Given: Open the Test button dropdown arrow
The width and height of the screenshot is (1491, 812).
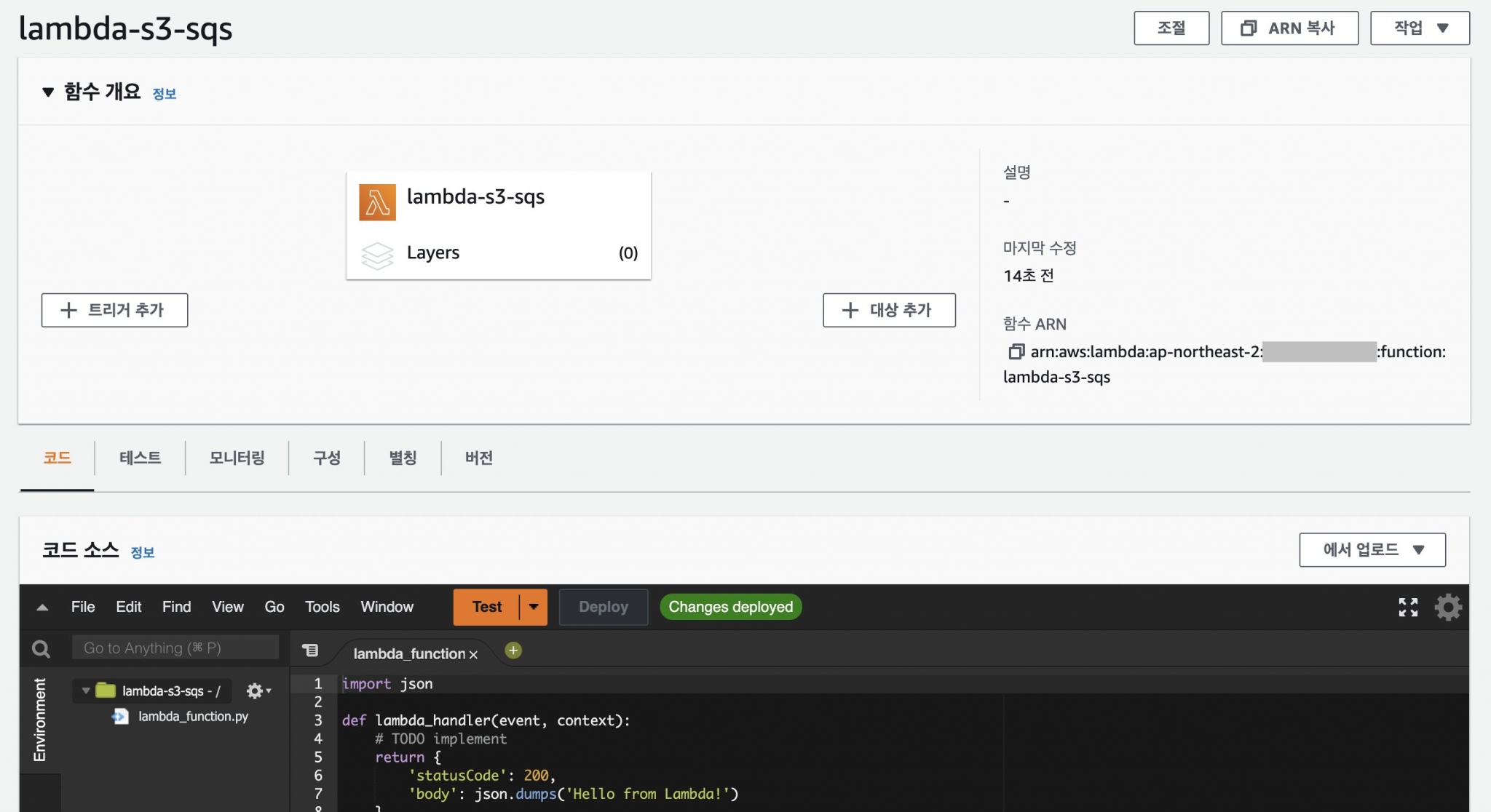Looking at the screenshot, I should 534,607.
